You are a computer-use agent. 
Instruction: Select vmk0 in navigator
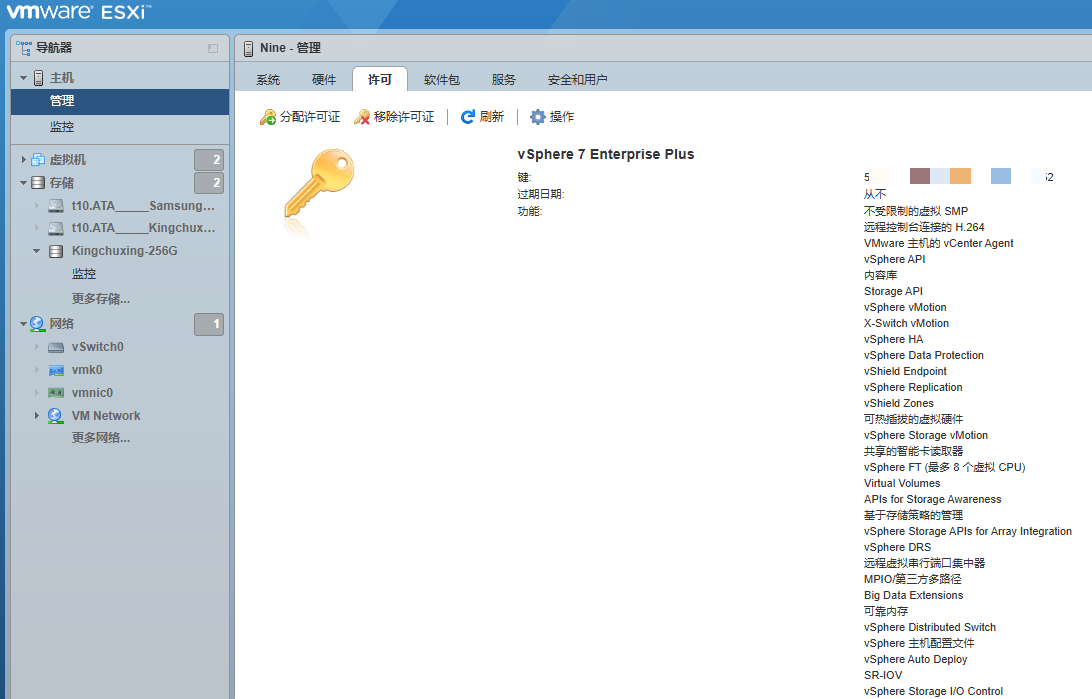[87, 370]
